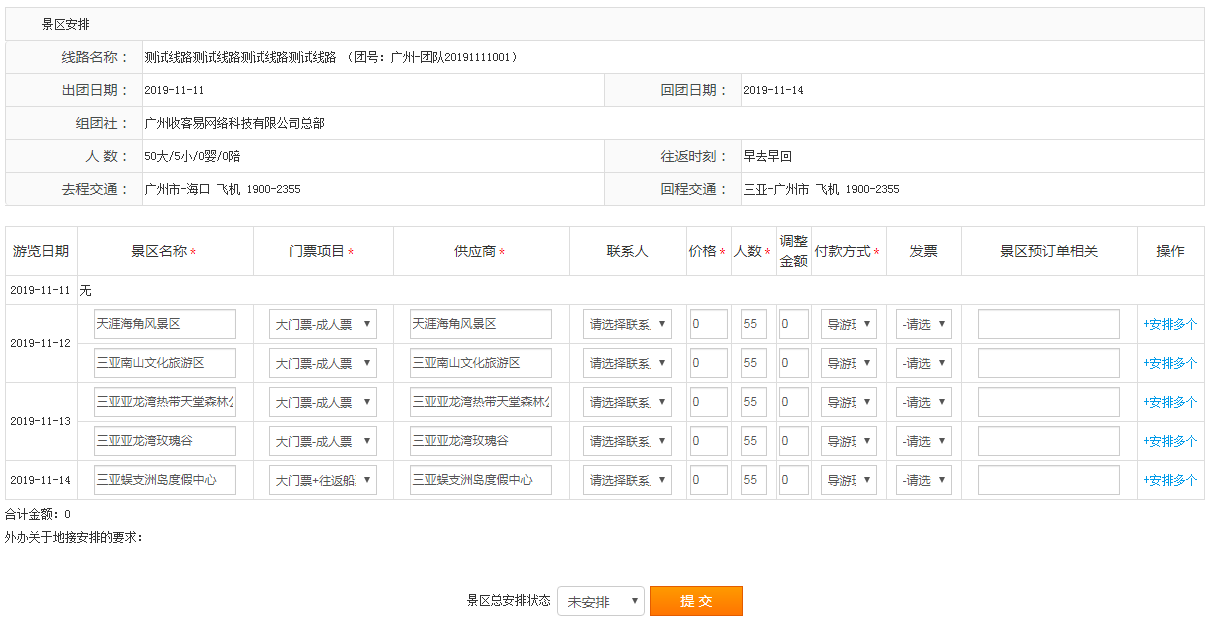Click the orange 提交 submit button

tap(696, 601)
